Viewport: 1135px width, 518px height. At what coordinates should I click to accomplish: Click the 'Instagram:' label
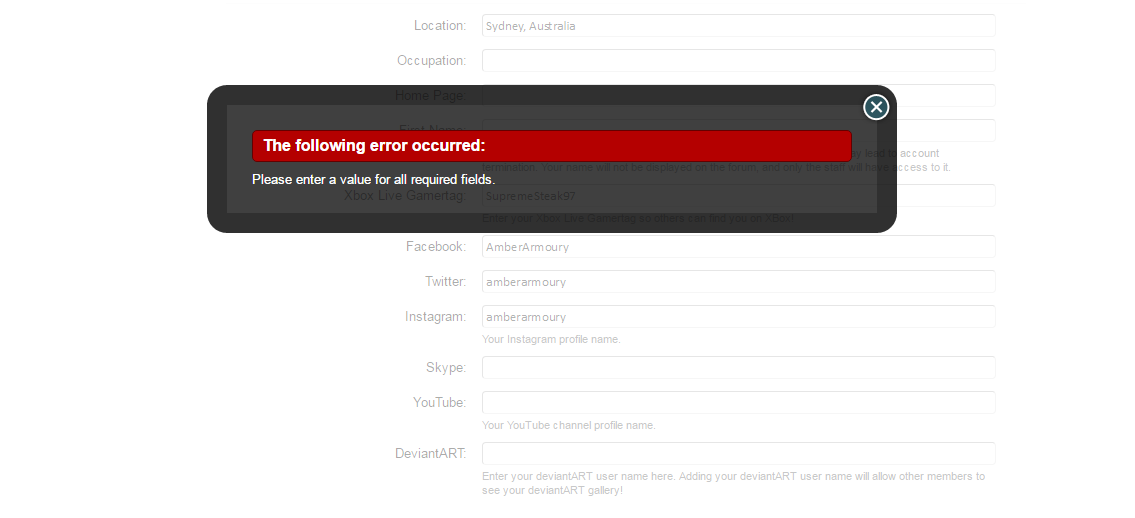pos(436,317)
